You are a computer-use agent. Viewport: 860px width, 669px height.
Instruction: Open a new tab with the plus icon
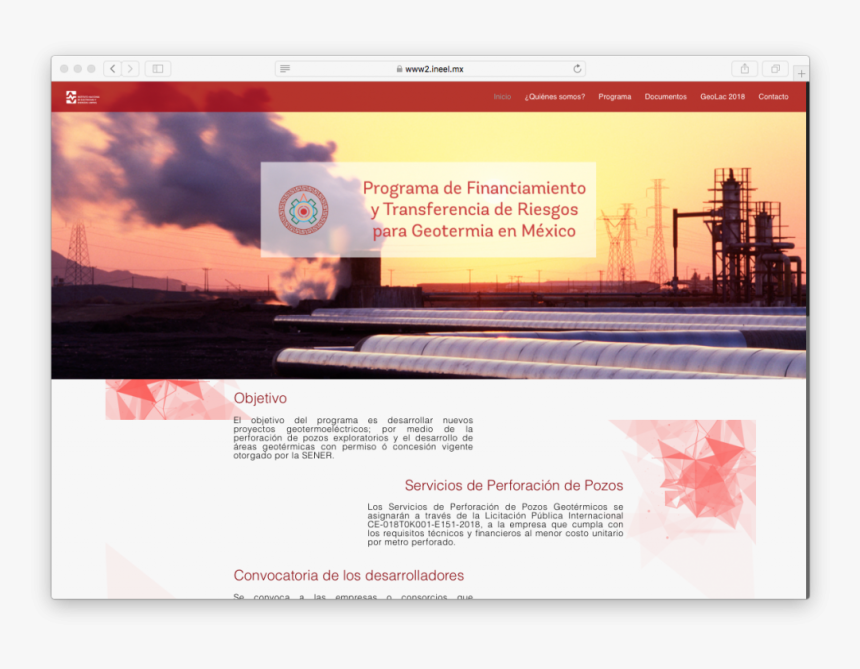pos(800,72)
